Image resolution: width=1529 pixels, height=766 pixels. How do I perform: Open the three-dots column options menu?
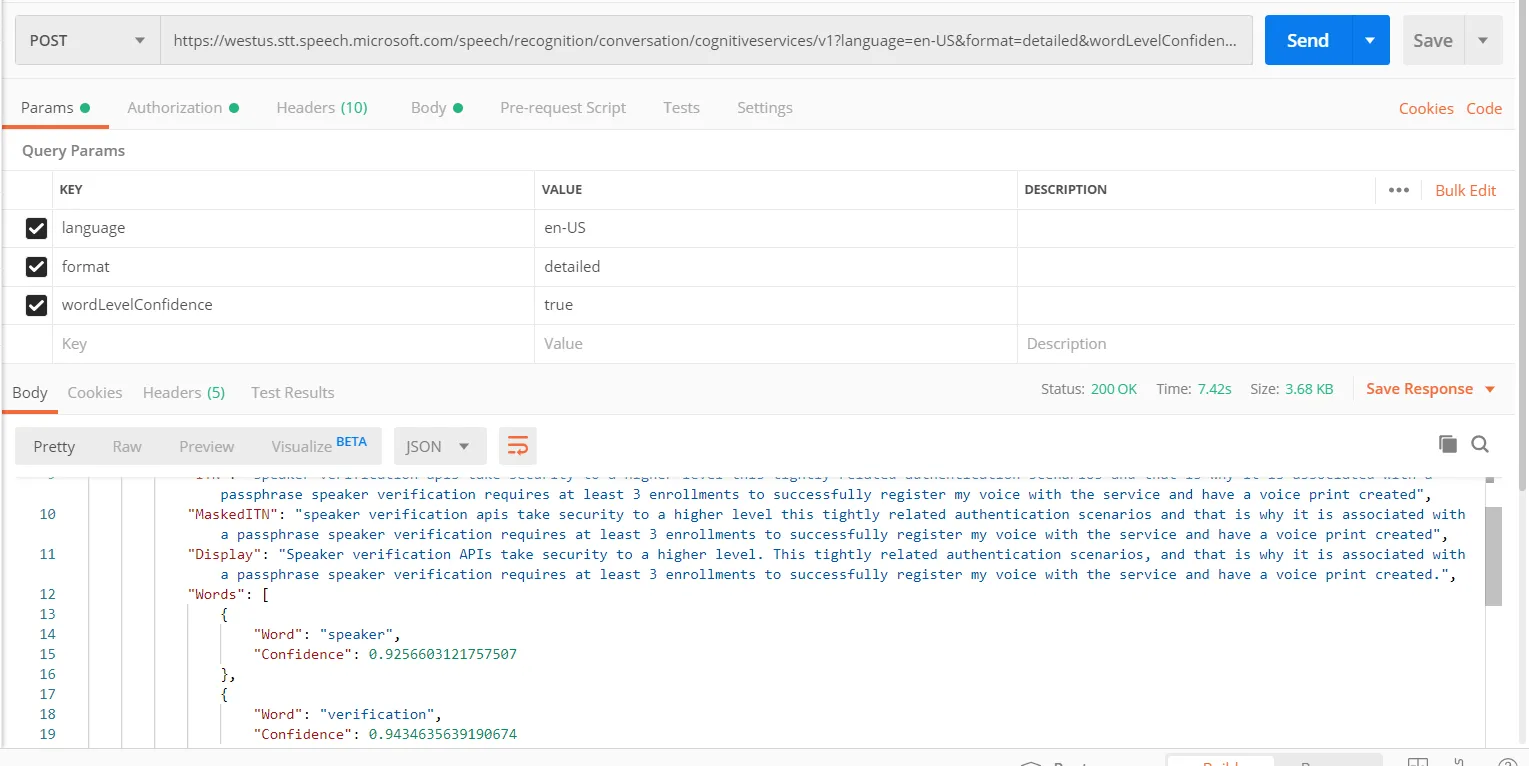point(1399,190)
